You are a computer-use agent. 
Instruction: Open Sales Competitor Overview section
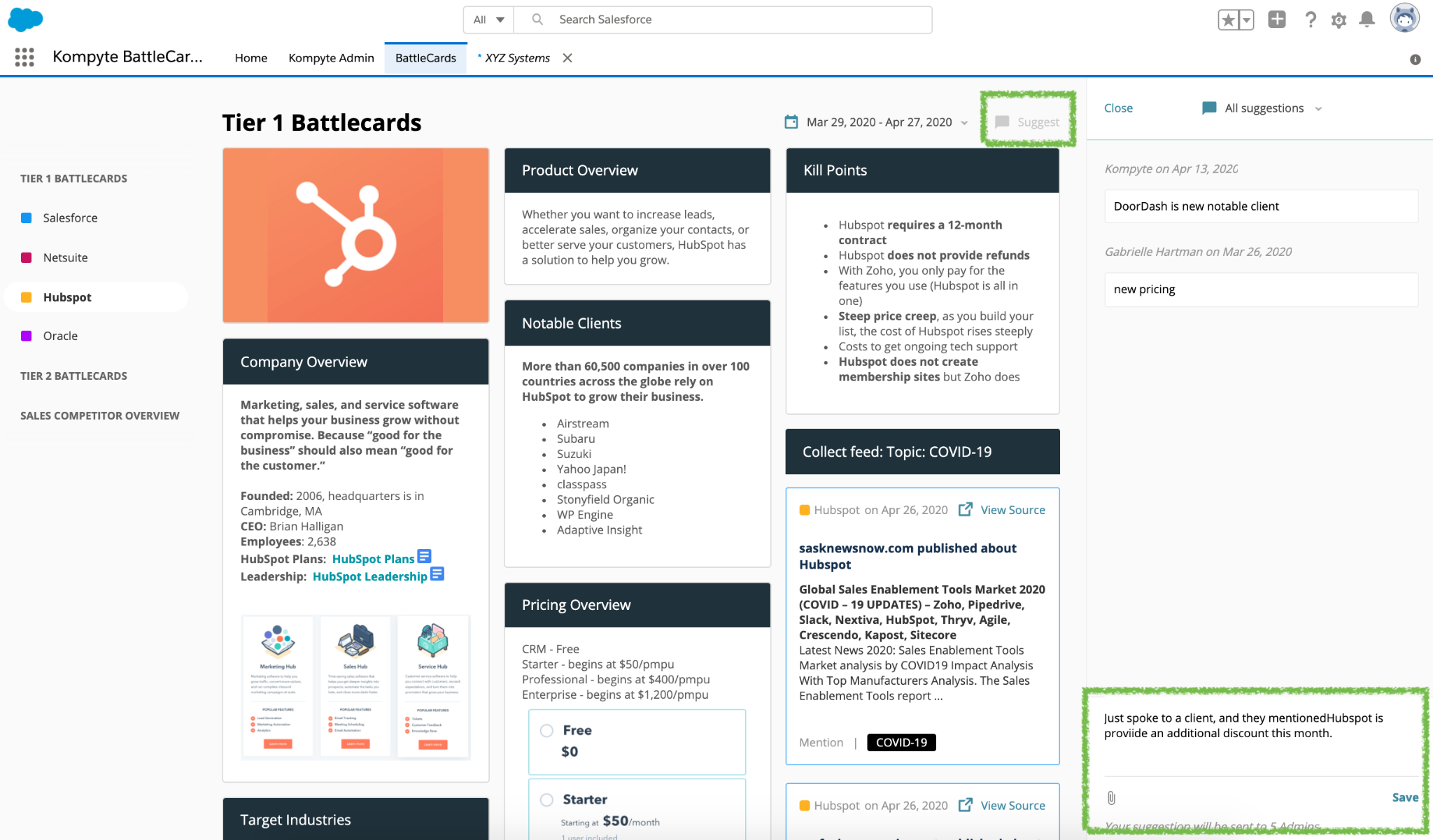(100, 415)
